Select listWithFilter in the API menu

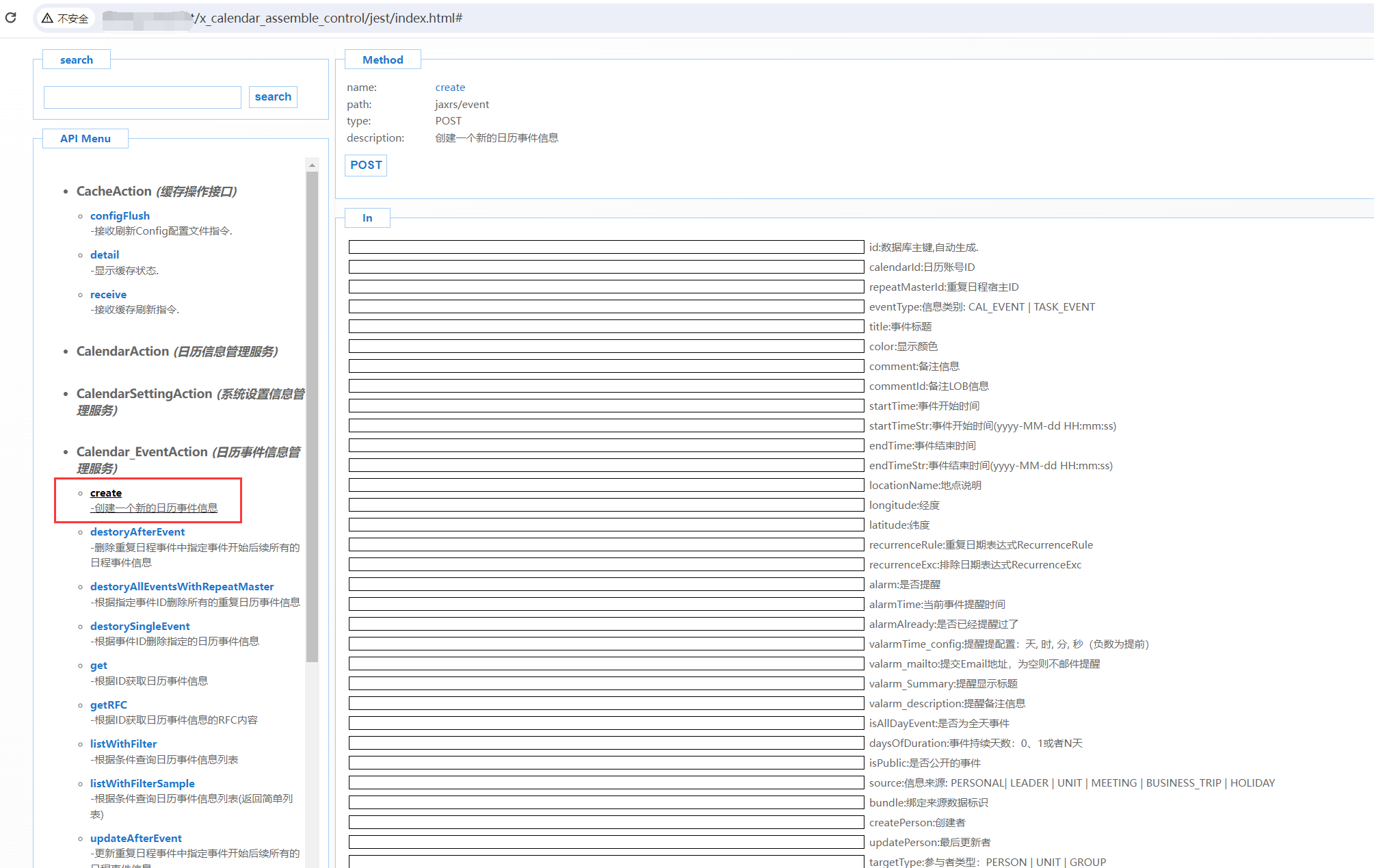click(x=123, y=744)
